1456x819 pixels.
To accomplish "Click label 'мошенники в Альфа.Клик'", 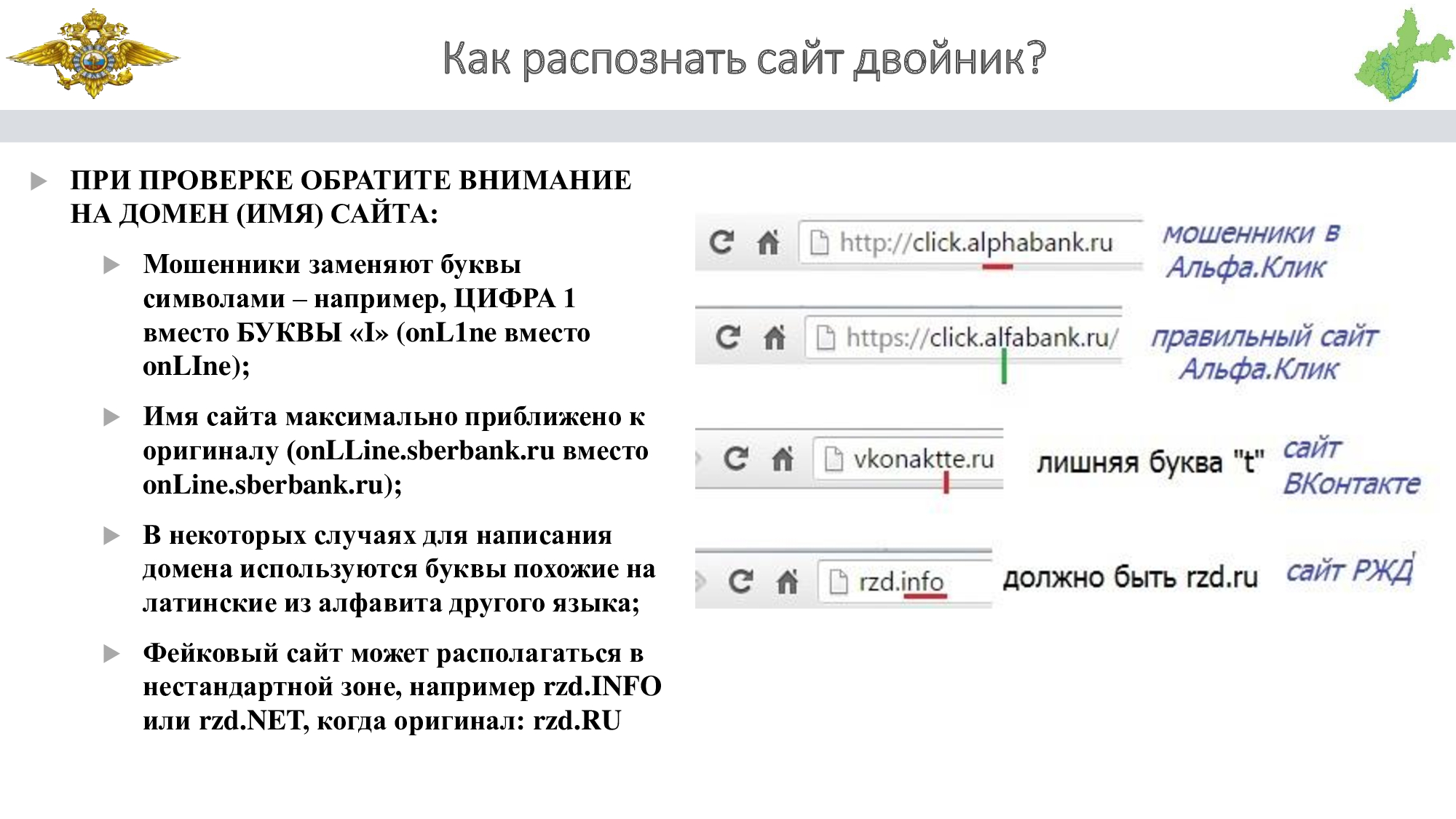I will pos(1251,250).
